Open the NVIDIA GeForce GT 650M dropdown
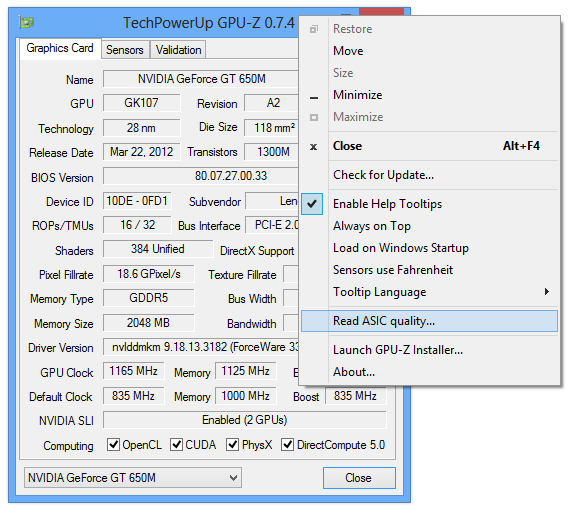Image resolution: width=572 pixels, height=515 pixels. tap(133, 478)
